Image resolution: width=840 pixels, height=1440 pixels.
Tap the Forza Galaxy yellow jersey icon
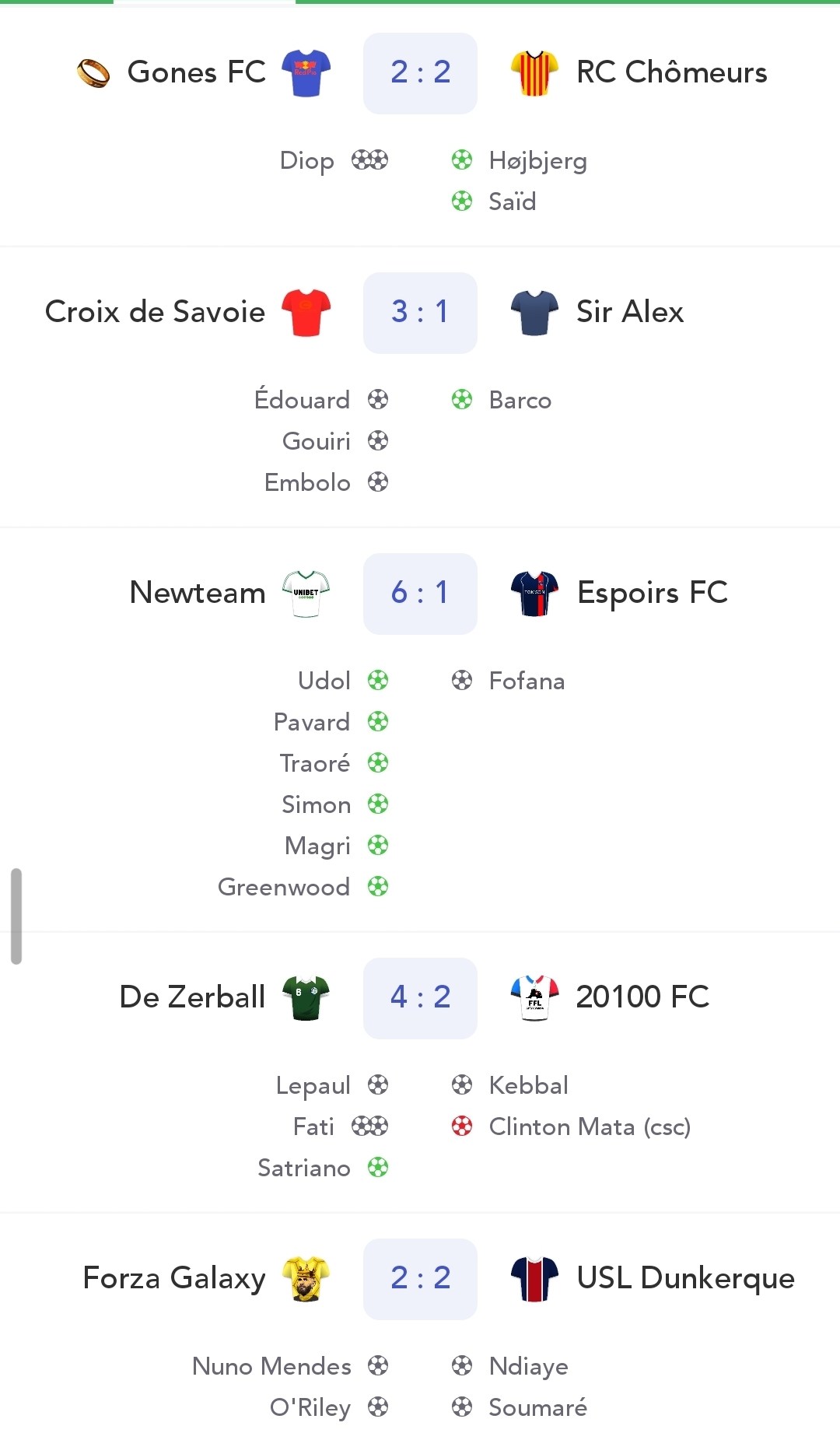coord(306,1278)
